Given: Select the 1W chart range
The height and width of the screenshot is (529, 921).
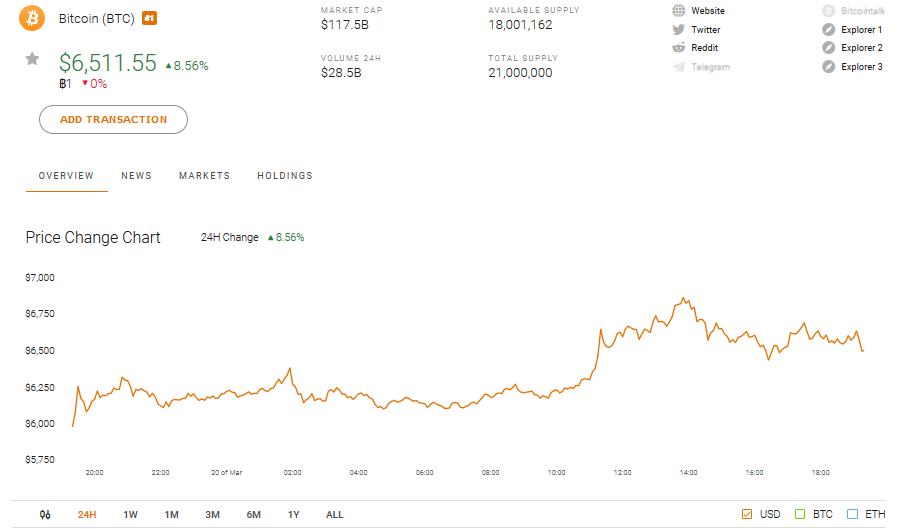Looking at the screenshot, I should click(x=131, y=515).
